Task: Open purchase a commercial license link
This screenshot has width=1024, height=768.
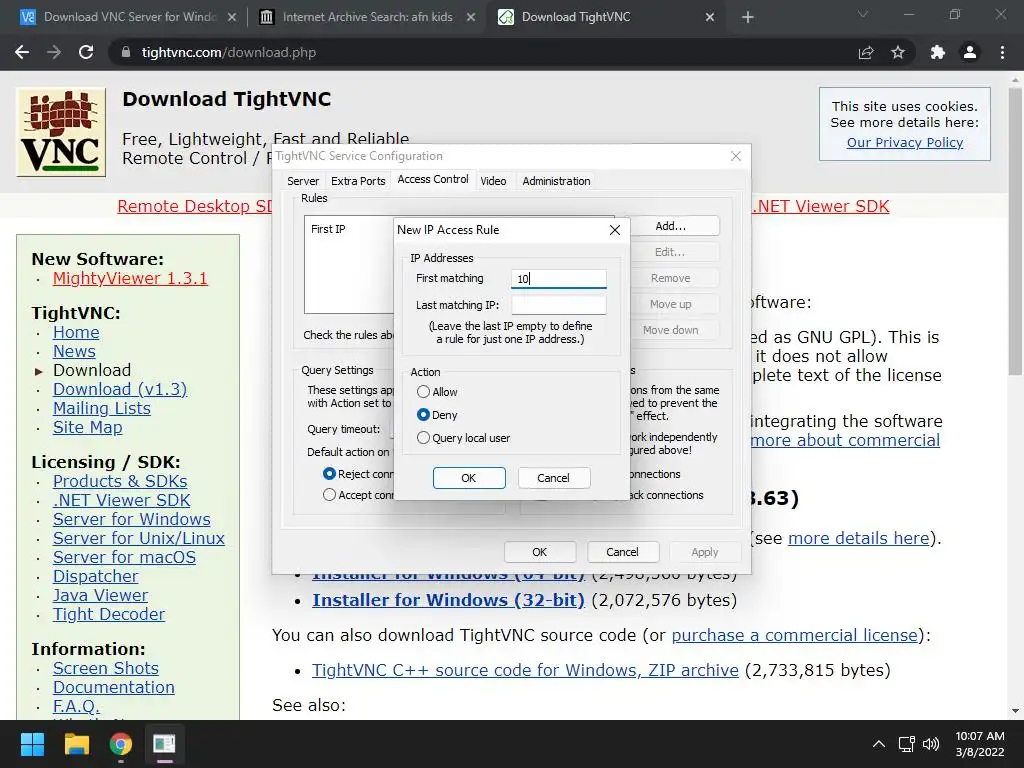Action: (x=794, y=635)
